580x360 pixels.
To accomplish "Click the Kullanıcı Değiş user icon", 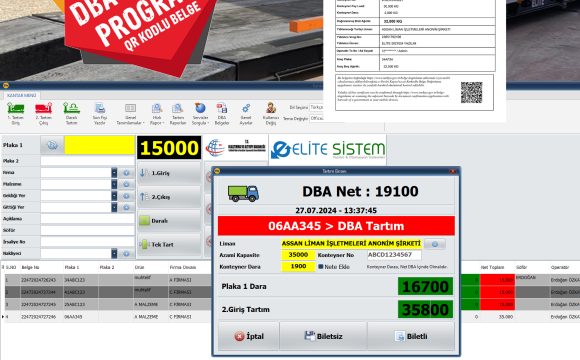I will 271,114.
